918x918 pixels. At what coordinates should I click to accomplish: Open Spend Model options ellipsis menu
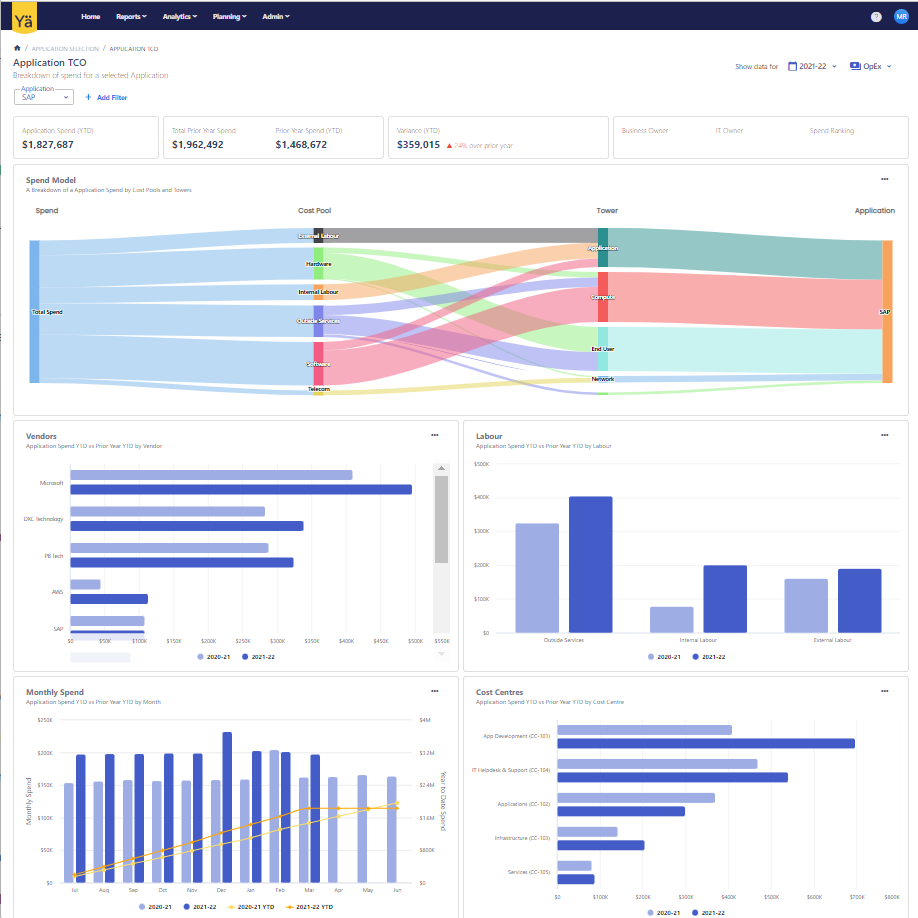[884, 179]
